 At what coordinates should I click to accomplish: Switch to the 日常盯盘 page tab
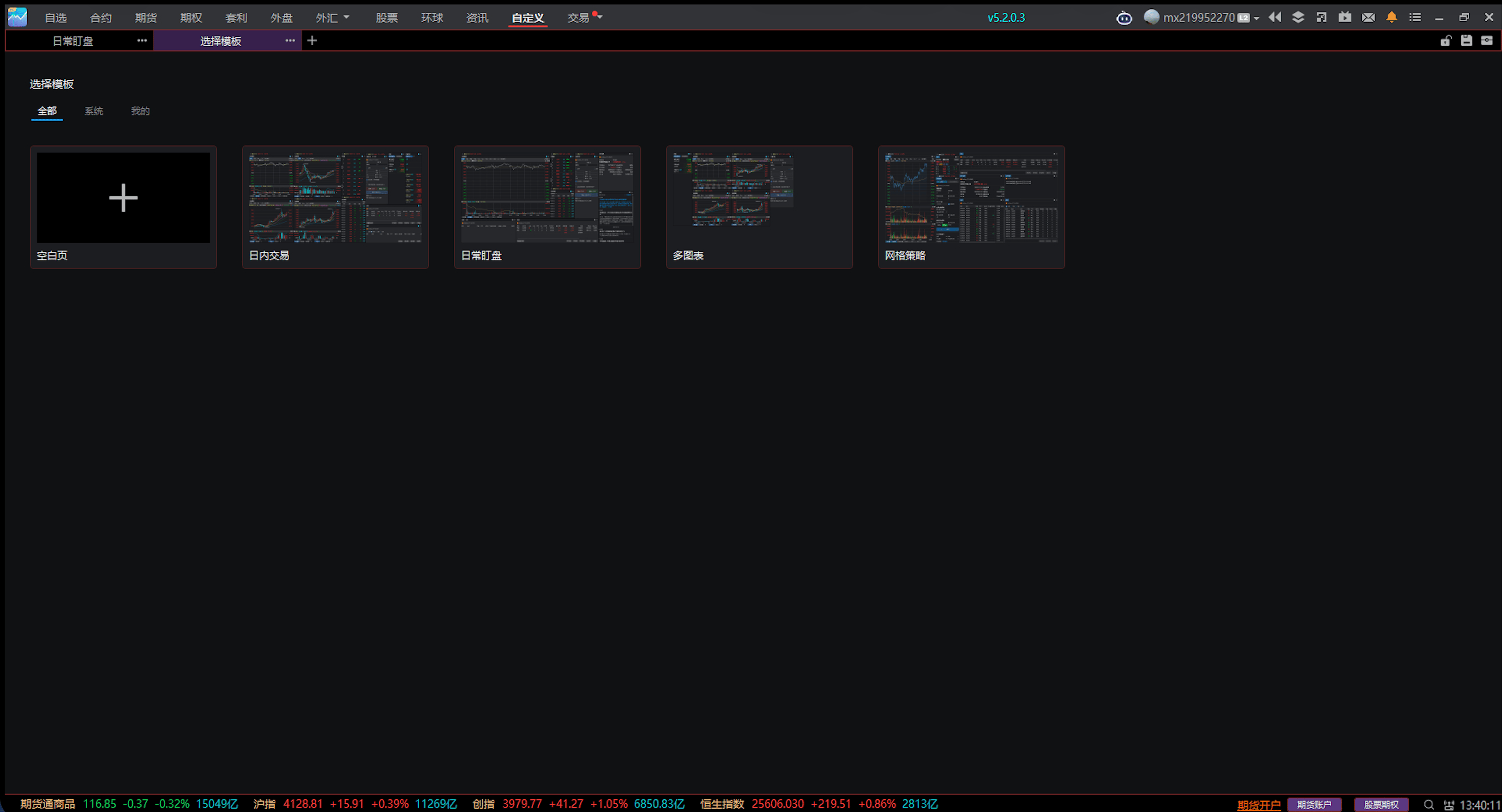tap(73, 41)
